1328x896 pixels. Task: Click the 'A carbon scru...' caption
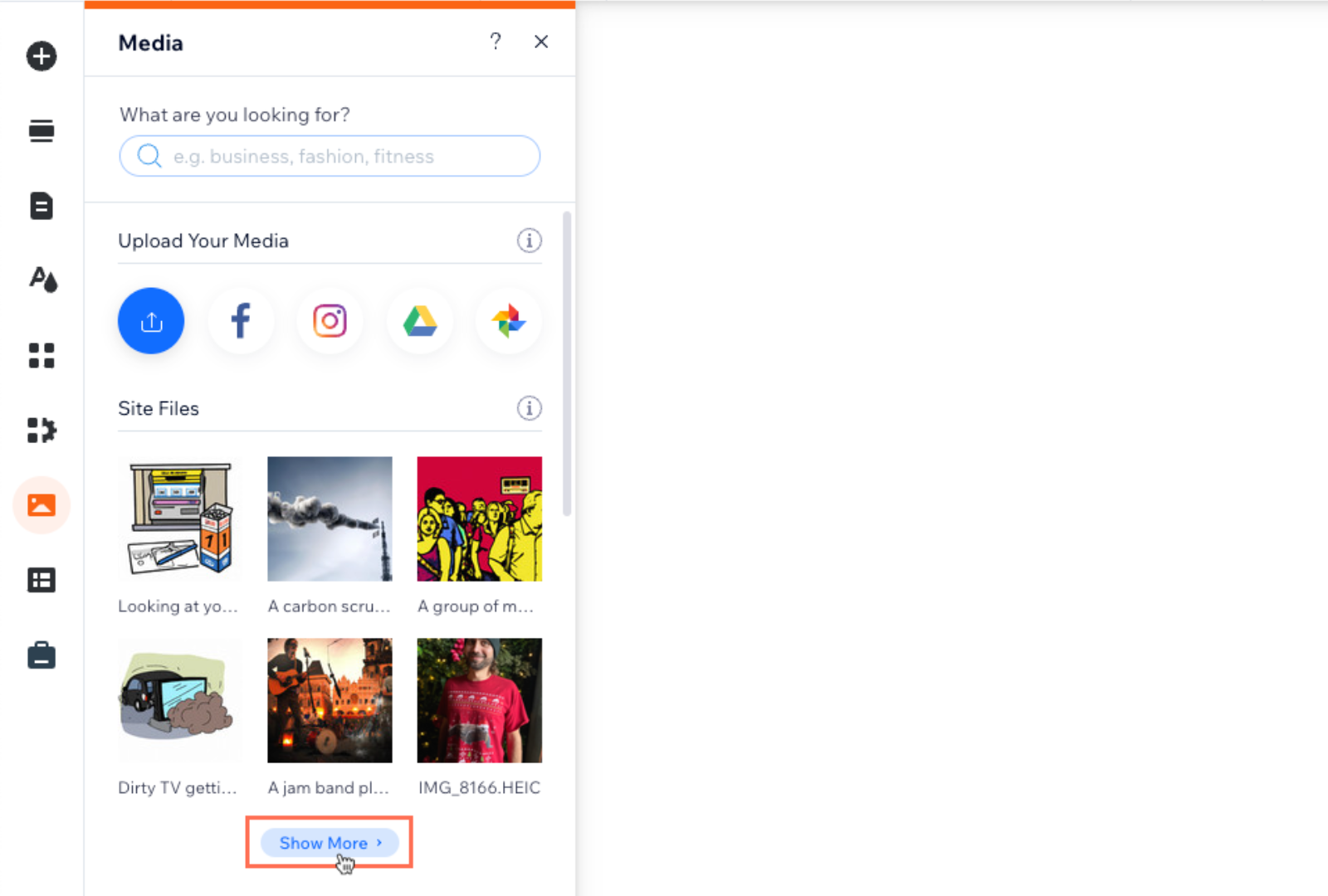(x=329, y=606)
